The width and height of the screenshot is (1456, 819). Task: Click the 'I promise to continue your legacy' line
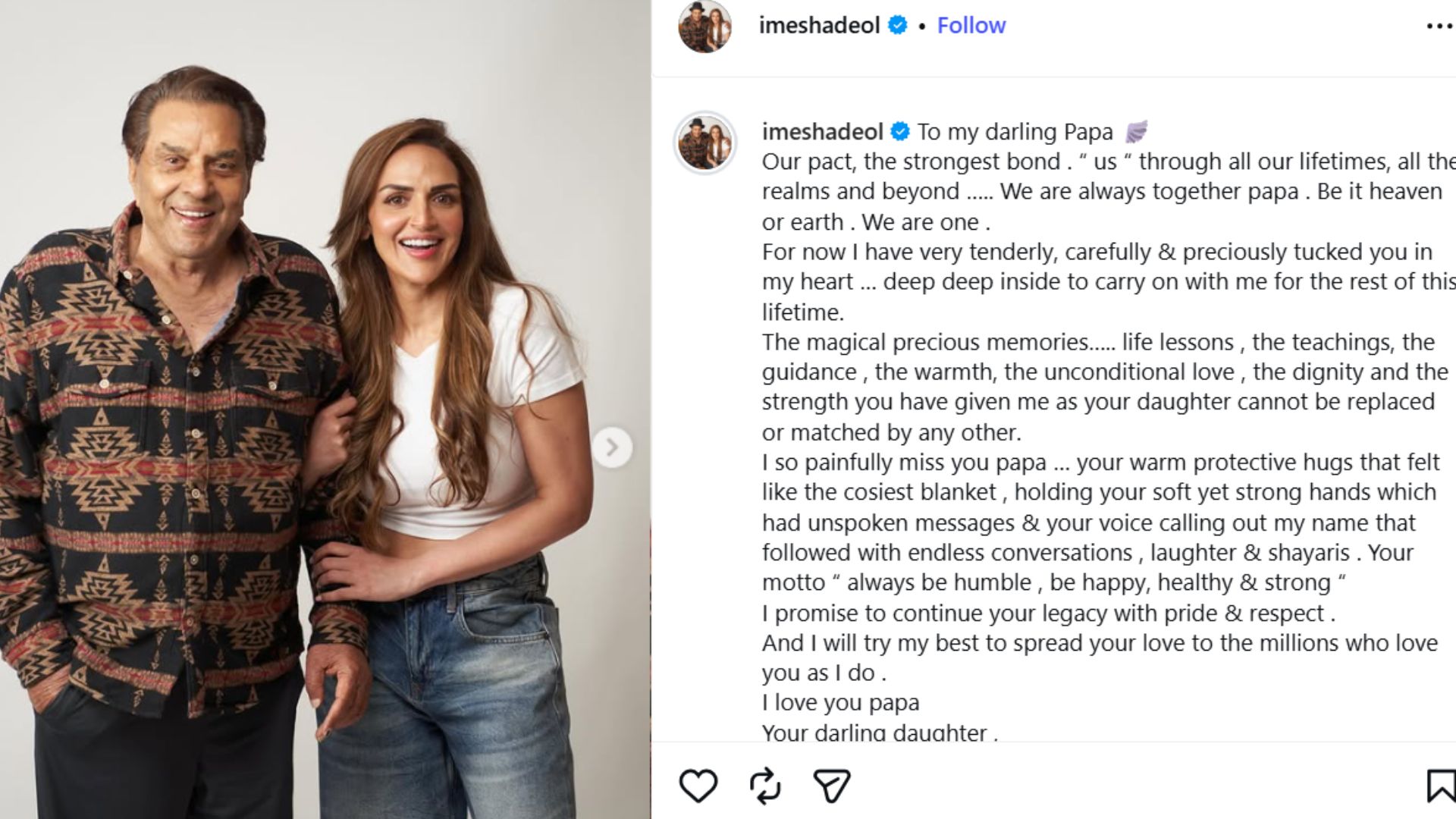point(1049,613)
